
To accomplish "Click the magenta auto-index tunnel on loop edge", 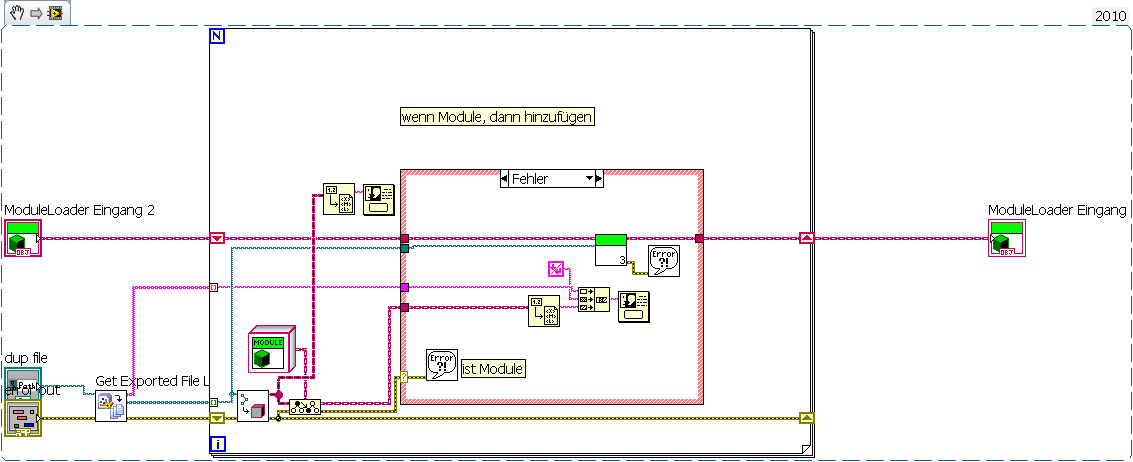I will (213, 287).
